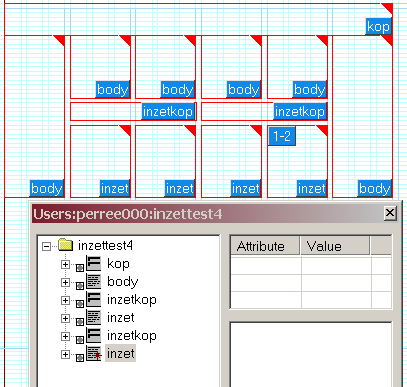
Task: Click the inzettest4 yellow folder icon
Action: point(65,245)
